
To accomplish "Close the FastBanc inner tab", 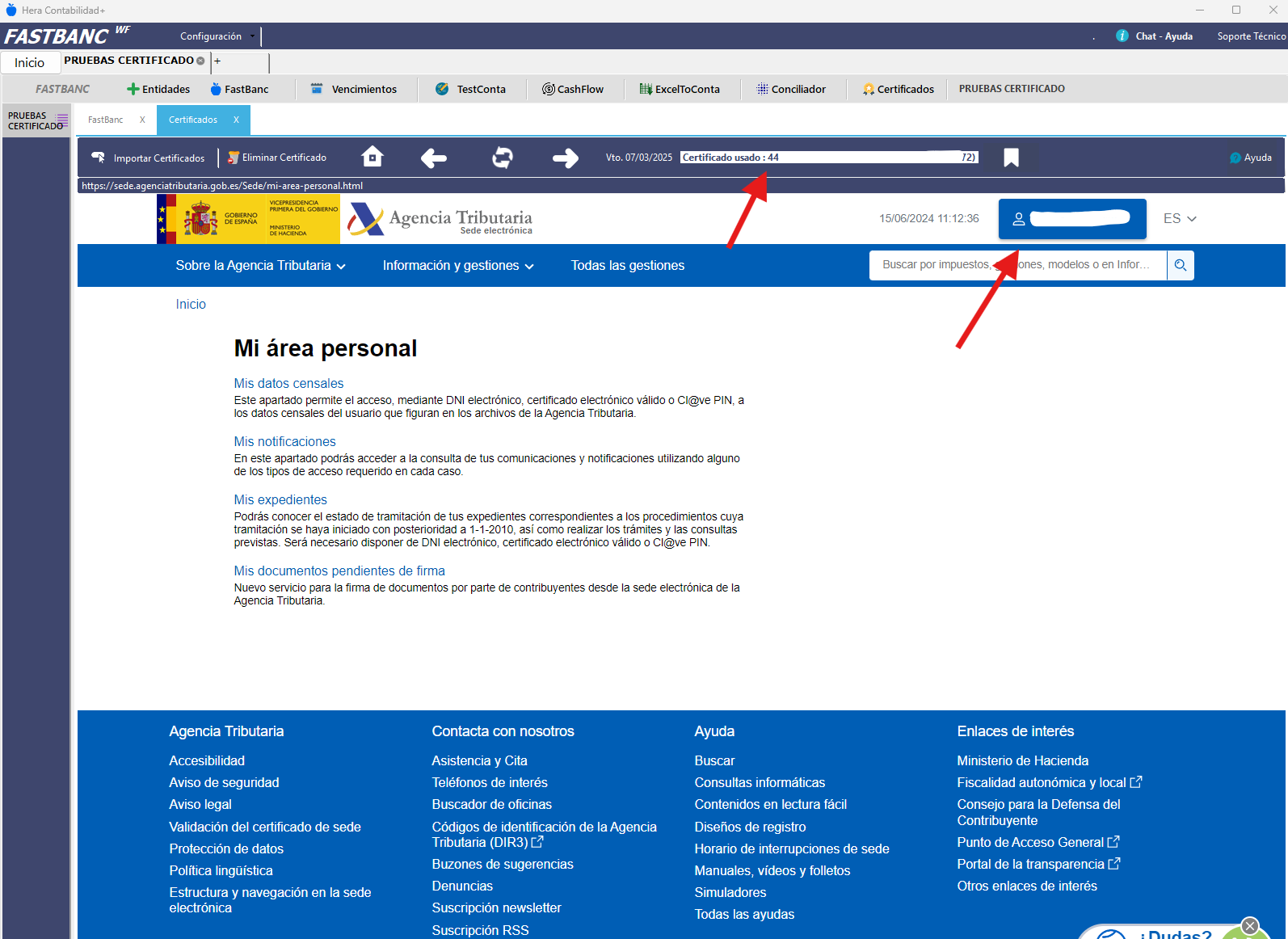I will pyautogui.click(x=143, y=120).
